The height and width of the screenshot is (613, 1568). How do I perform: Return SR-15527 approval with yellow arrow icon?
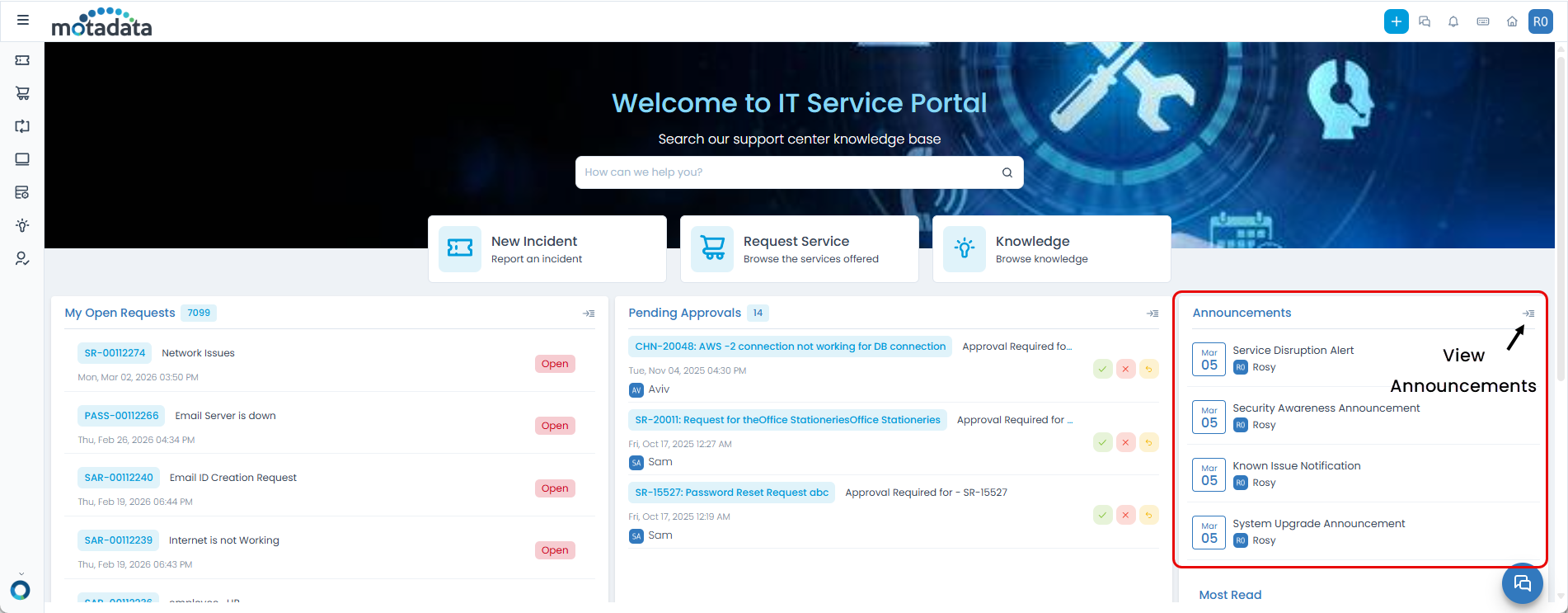click(x=1148, y=515)
